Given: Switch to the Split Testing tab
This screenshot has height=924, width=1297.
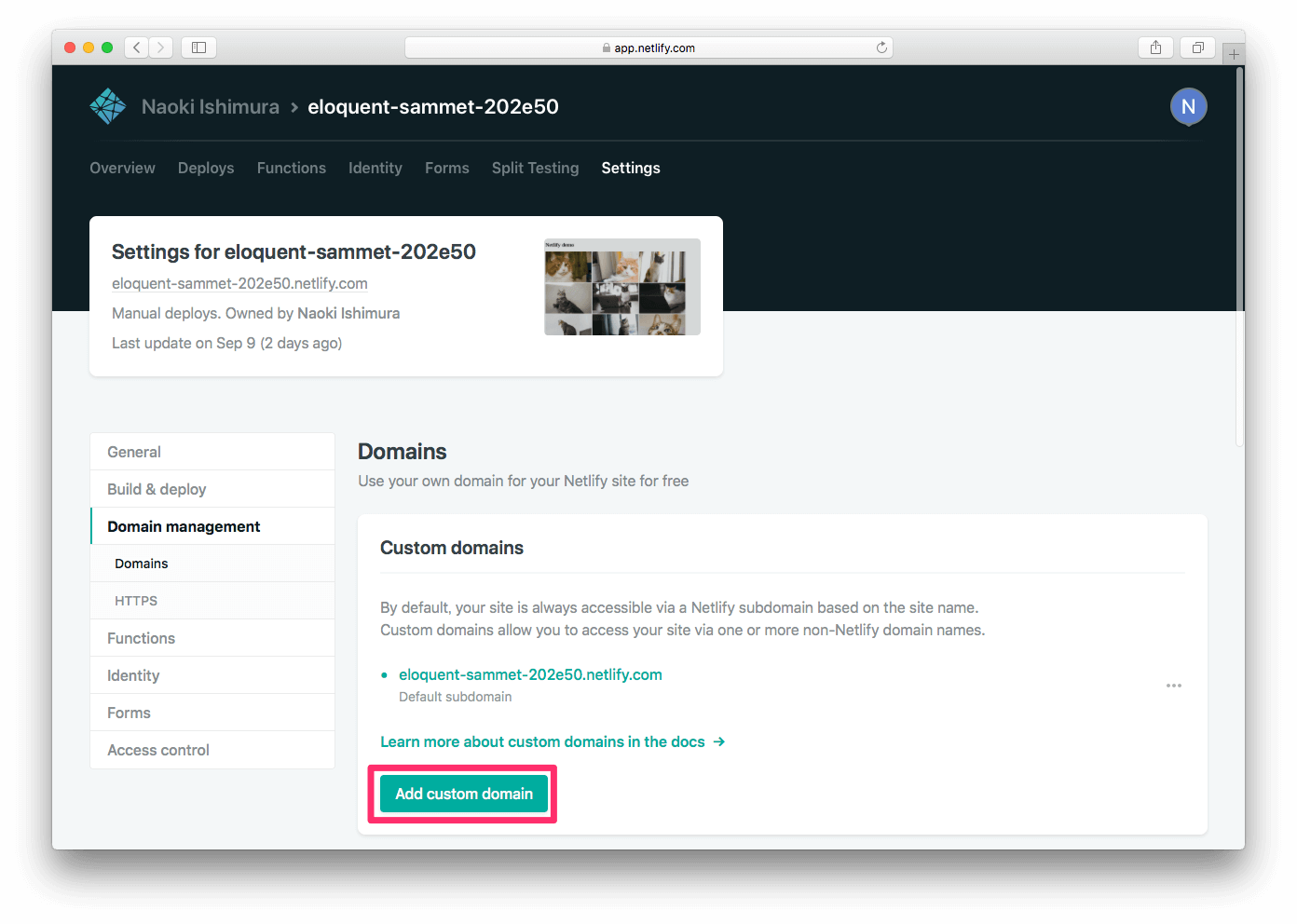Looking at the screenshot, I should click(x=535, y=168).
